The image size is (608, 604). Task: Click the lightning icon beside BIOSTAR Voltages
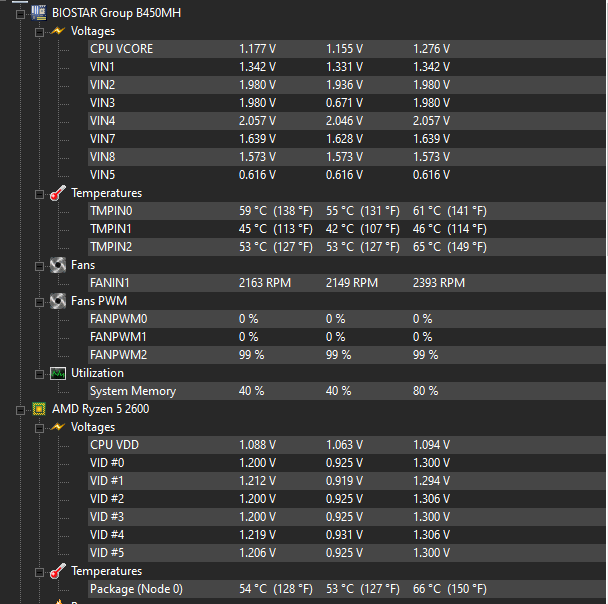click(x=58, y=31)
